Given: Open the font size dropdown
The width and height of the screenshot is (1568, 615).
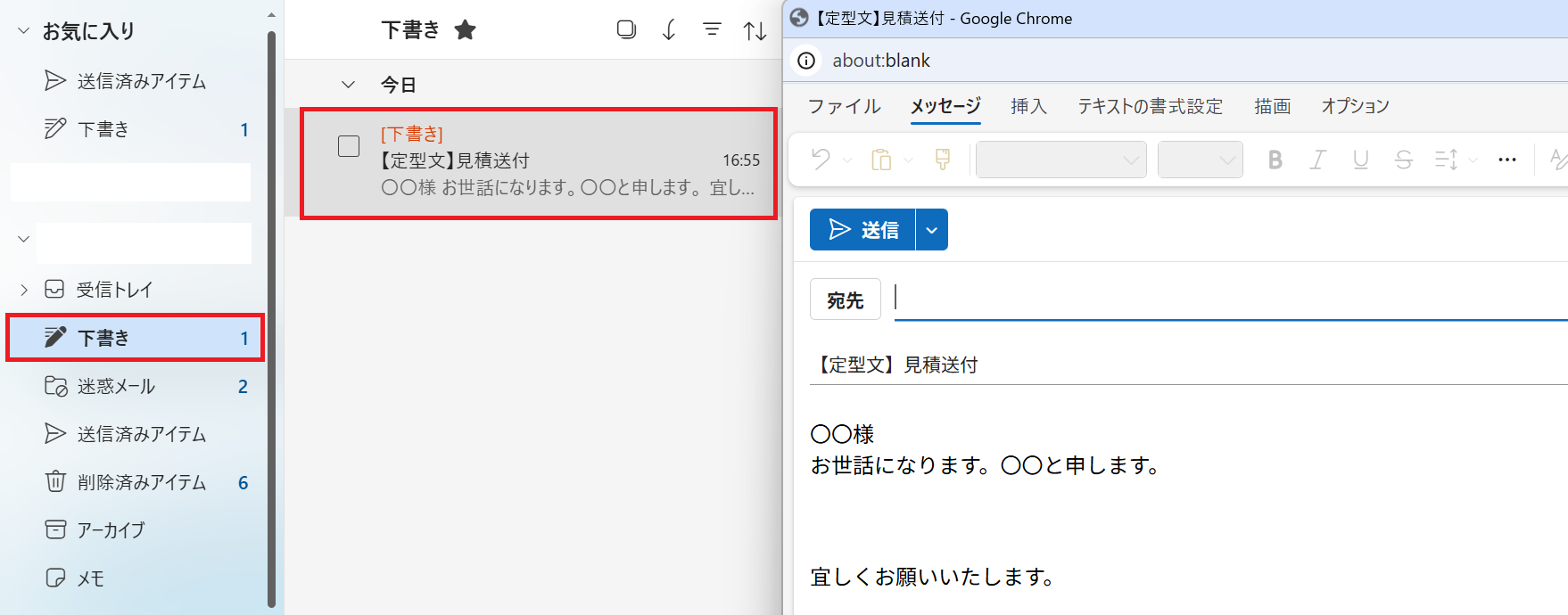Looking at the screenshot, I should click(1200, 160).
